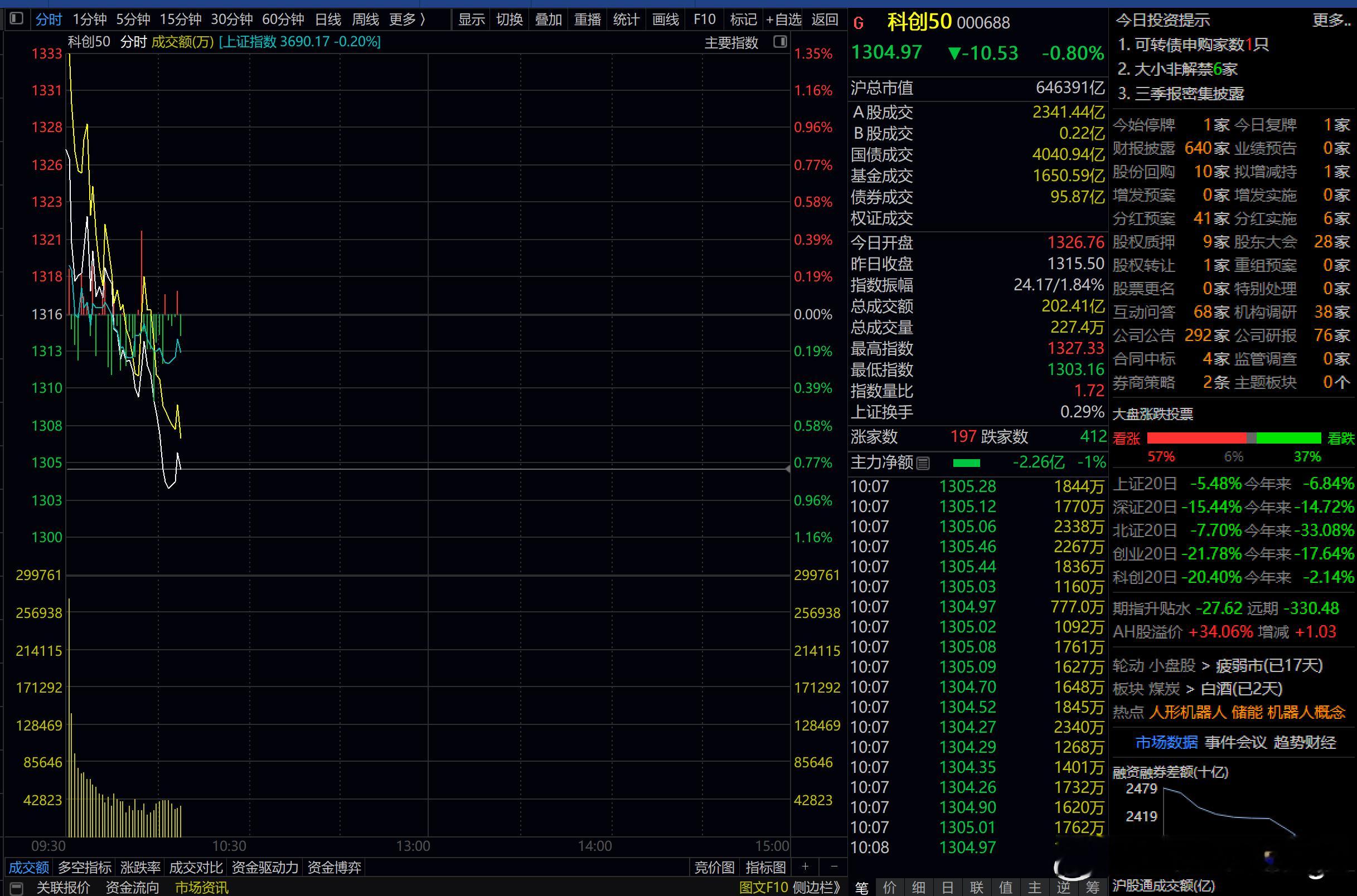Click the 返回 button
Screen dimensions: 1357x896
(824, 20)
